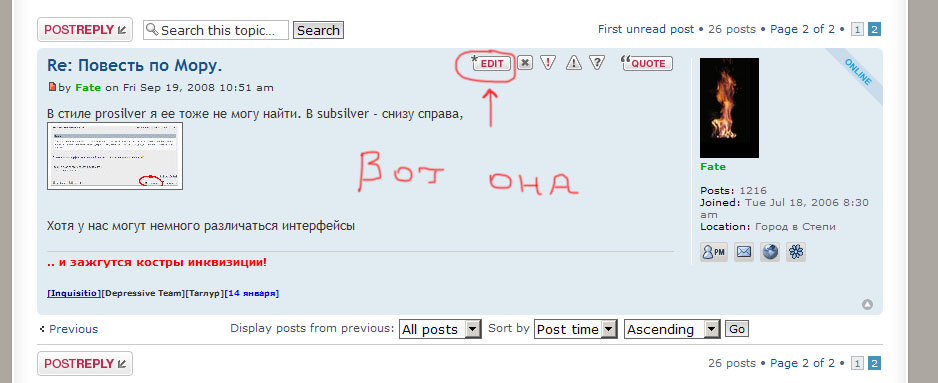Open the ICQ flower contact icon
This screenshot has height=383, width=938.
796,252
